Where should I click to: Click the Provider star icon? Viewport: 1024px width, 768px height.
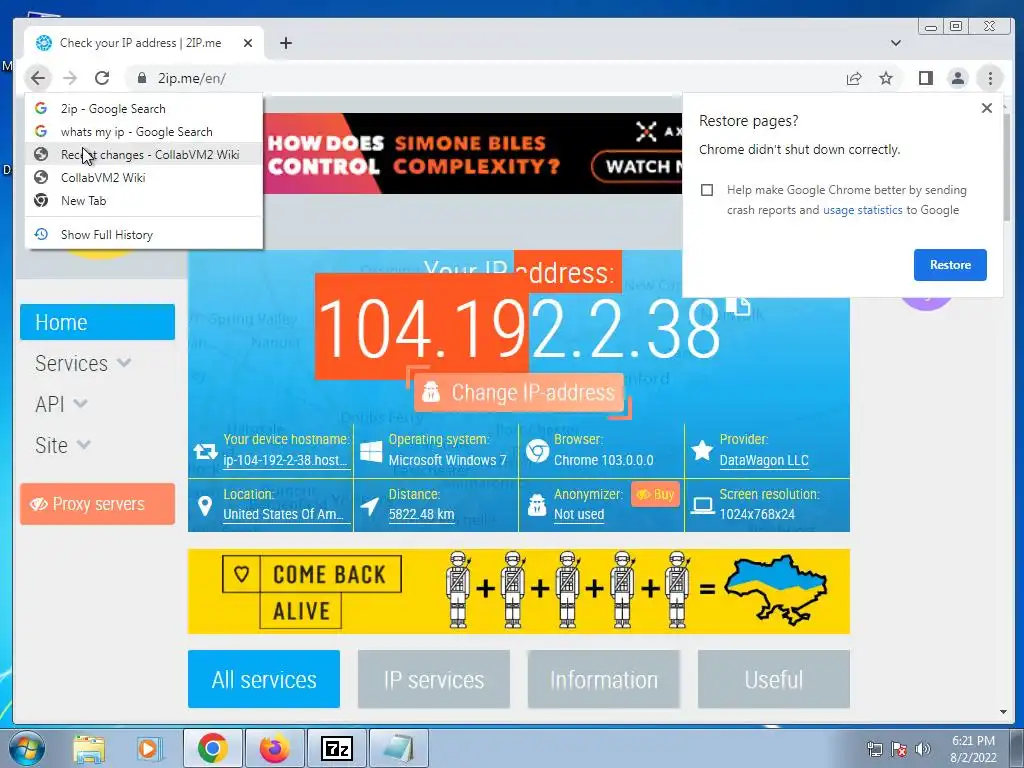click(x=702, y=450)
